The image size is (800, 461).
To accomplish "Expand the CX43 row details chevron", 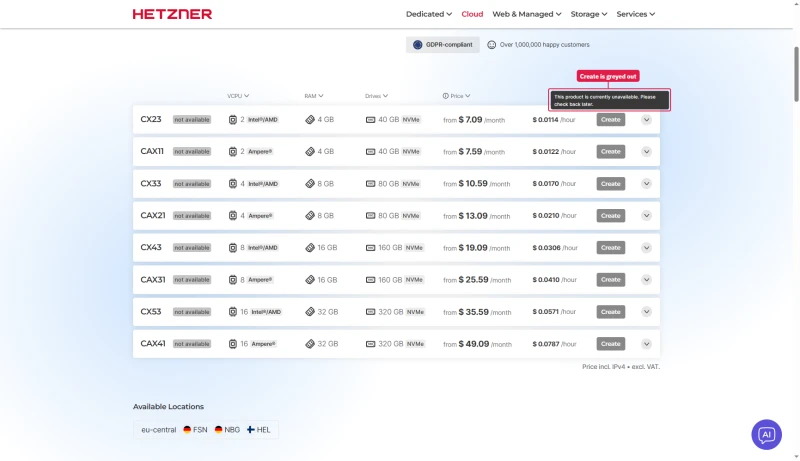I will [646, 248].
